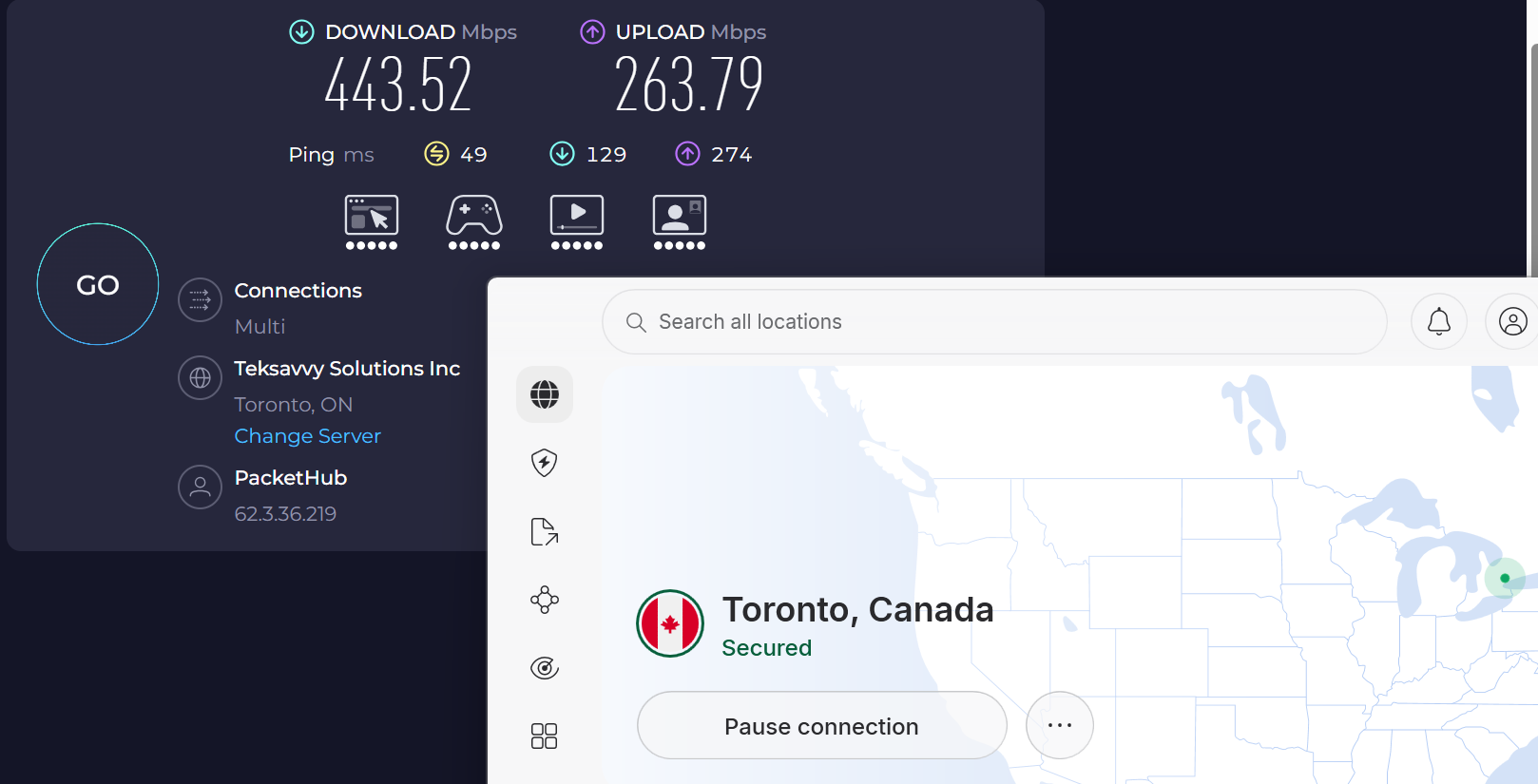Click download arrow icon next to DOWNLOAD
The image size is (1538, 784).
coord(301,31)
